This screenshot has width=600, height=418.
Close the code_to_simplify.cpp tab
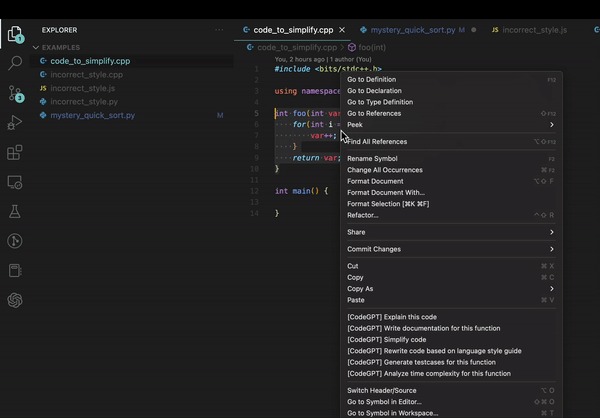pyautogui.click(x=342, y=30)
